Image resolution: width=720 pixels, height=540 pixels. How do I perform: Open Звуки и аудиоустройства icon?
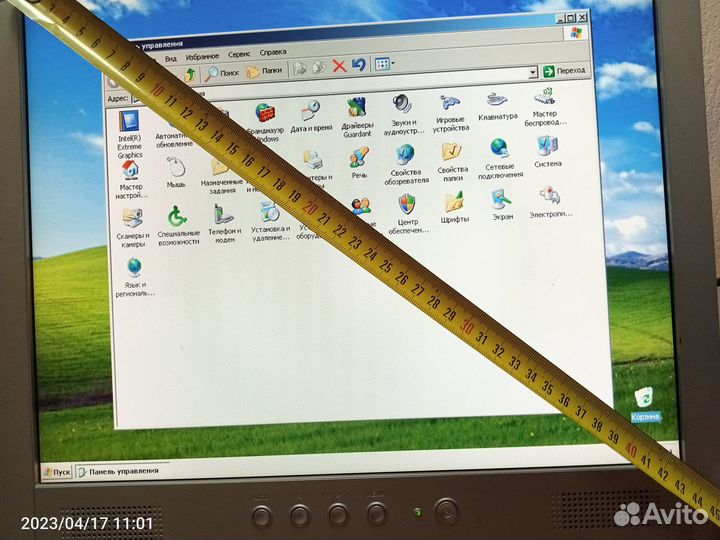coord(404,115)
